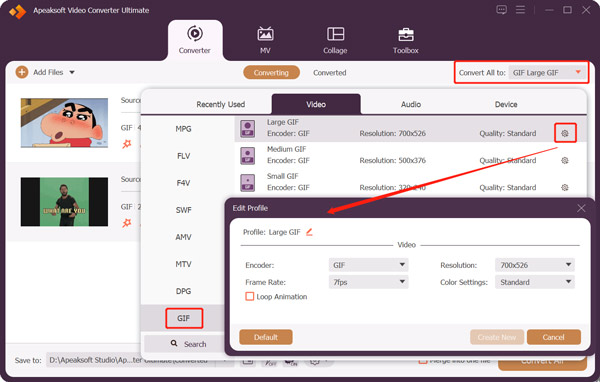Select the Small GIF preset row
Viewport: 600px width, 382px height.
410,183
